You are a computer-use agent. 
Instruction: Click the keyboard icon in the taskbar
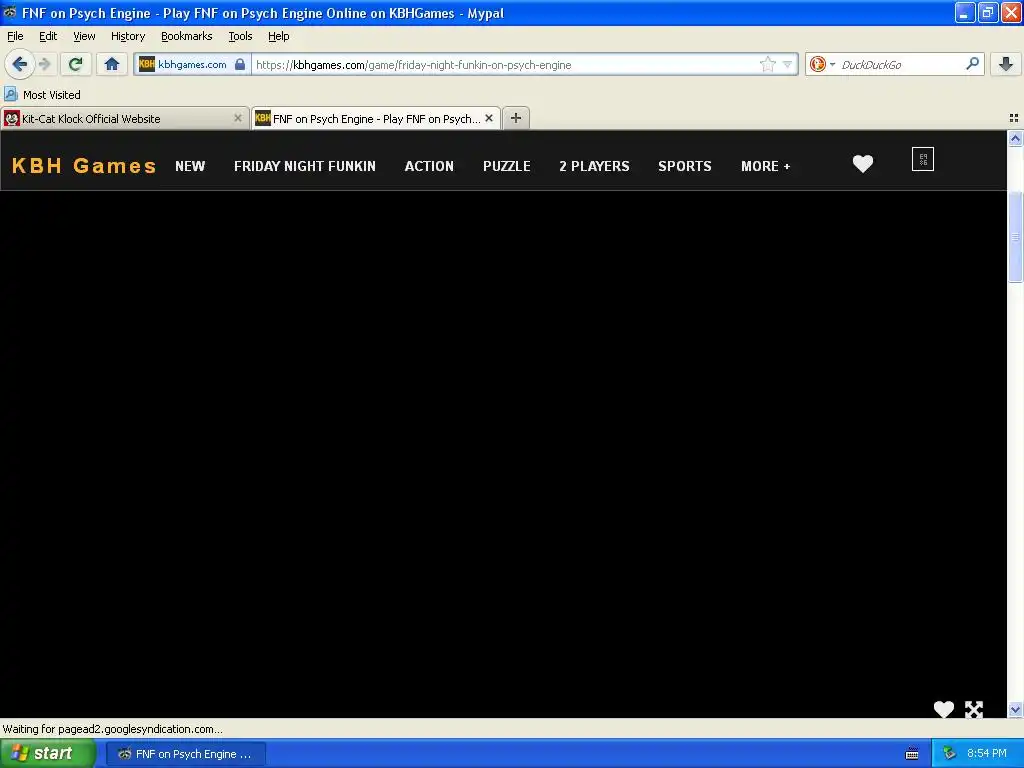[912, 754]
